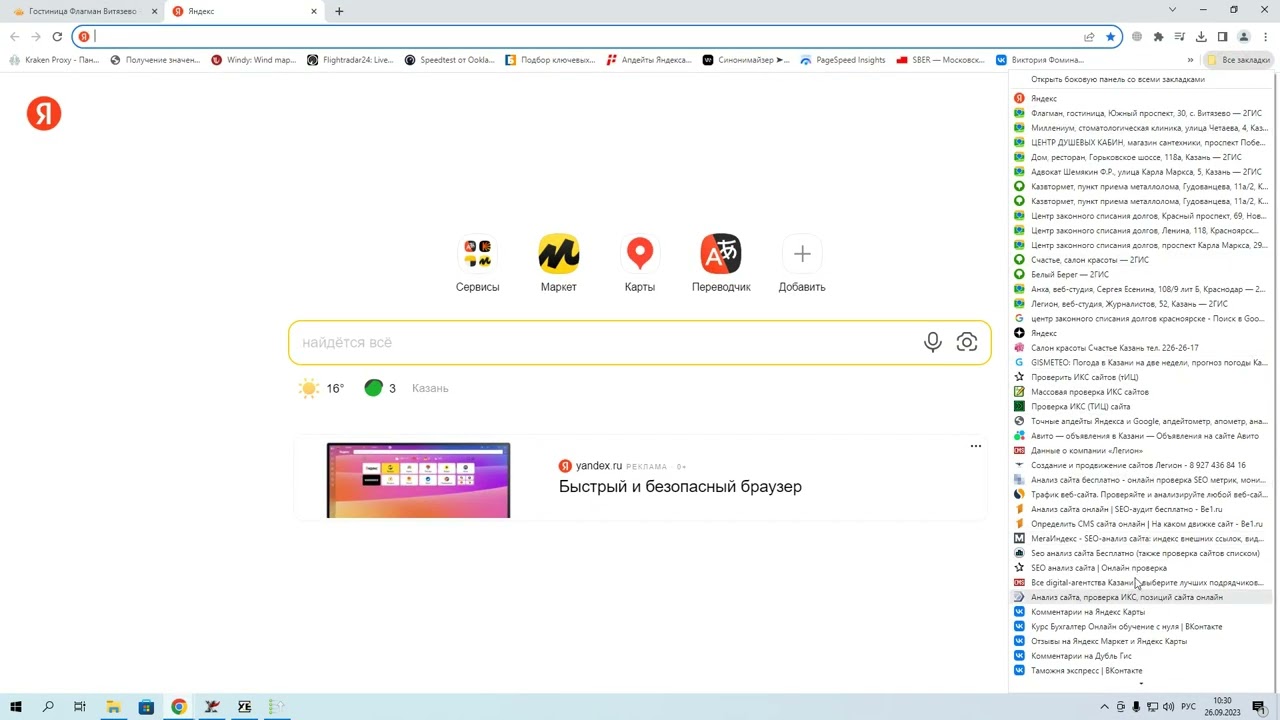Click the red Yandex logo on the page
Image resolution: width=1280 pixels, height=720 pixels.
(x=44, y=114)
